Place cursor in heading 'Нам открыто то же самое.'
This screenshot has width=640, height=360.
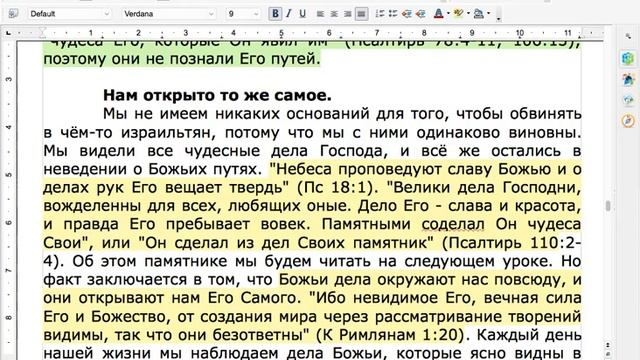pyautogui.click(x=217, y=96)
